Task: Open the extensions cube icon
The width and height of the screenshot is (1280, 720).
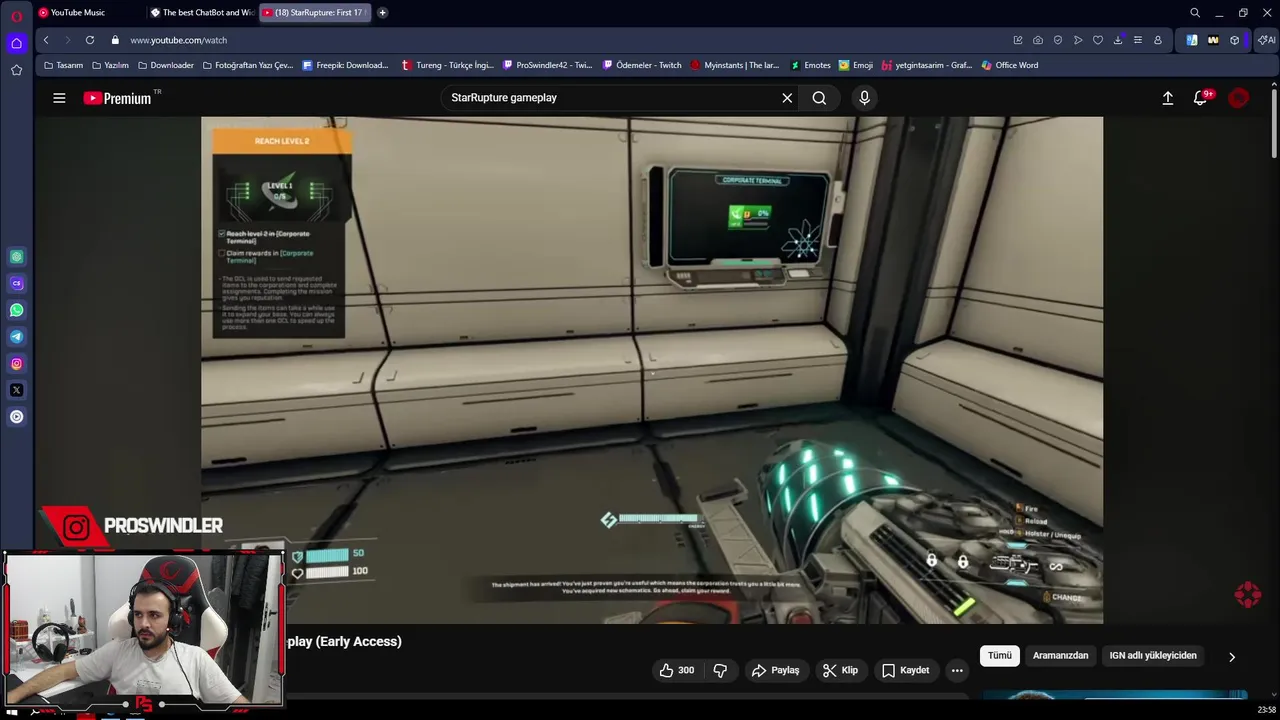Action: pos(1235,40)
